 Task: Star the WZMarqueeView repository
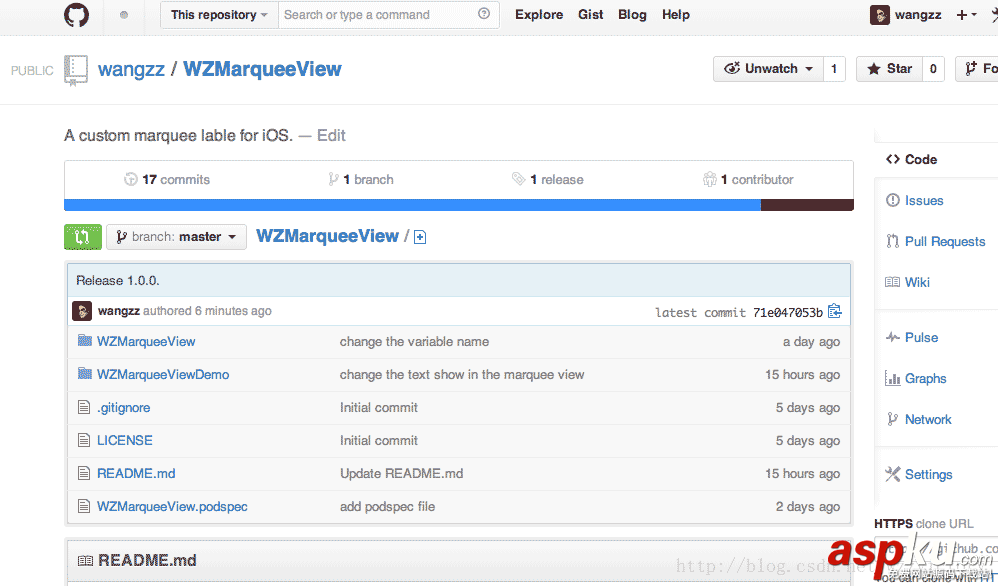(x=890, y=69)
